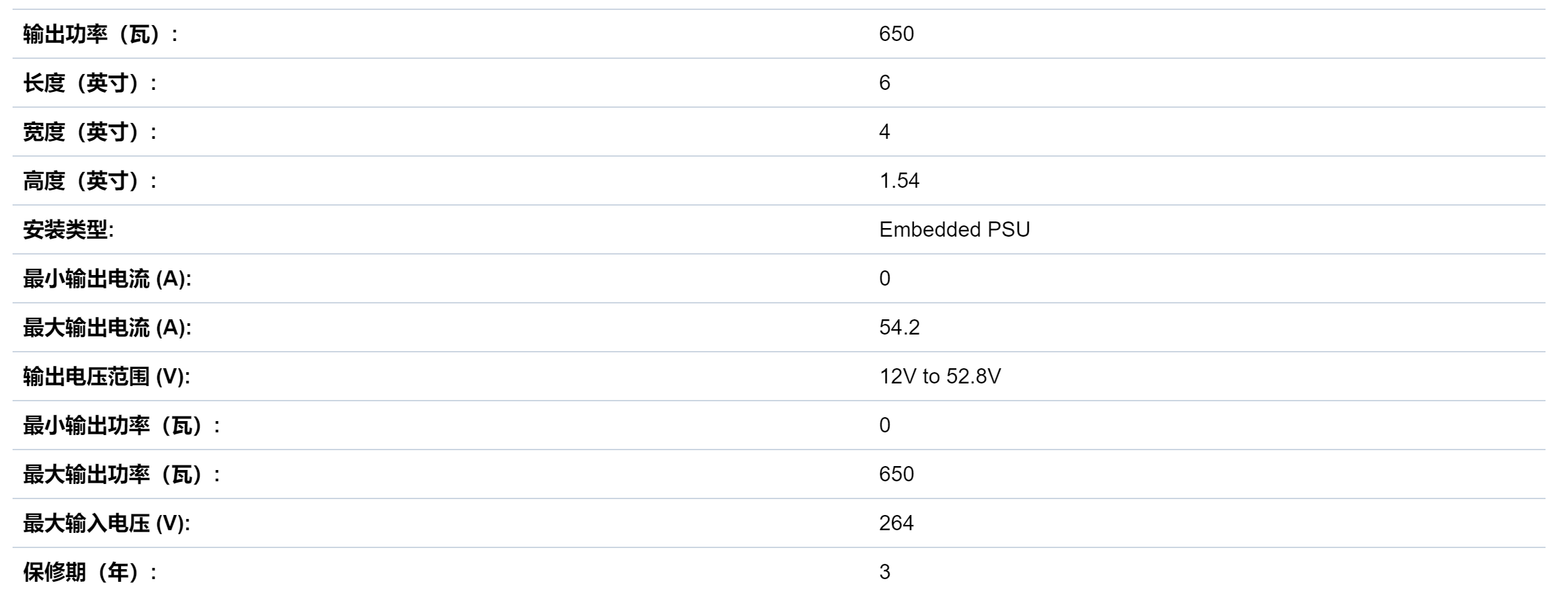
Task: Click the 最小输出电流 (A) label
Action: point(107,279)
